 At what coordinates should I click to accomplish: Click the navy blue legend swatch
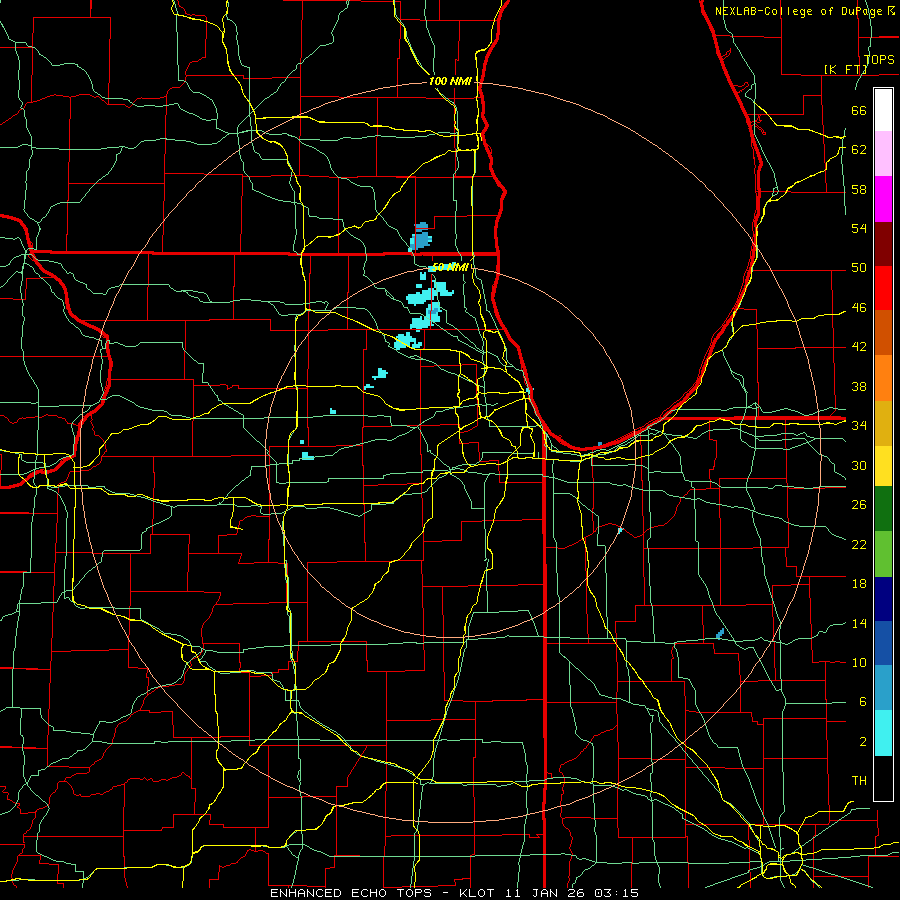click(883, 599)
